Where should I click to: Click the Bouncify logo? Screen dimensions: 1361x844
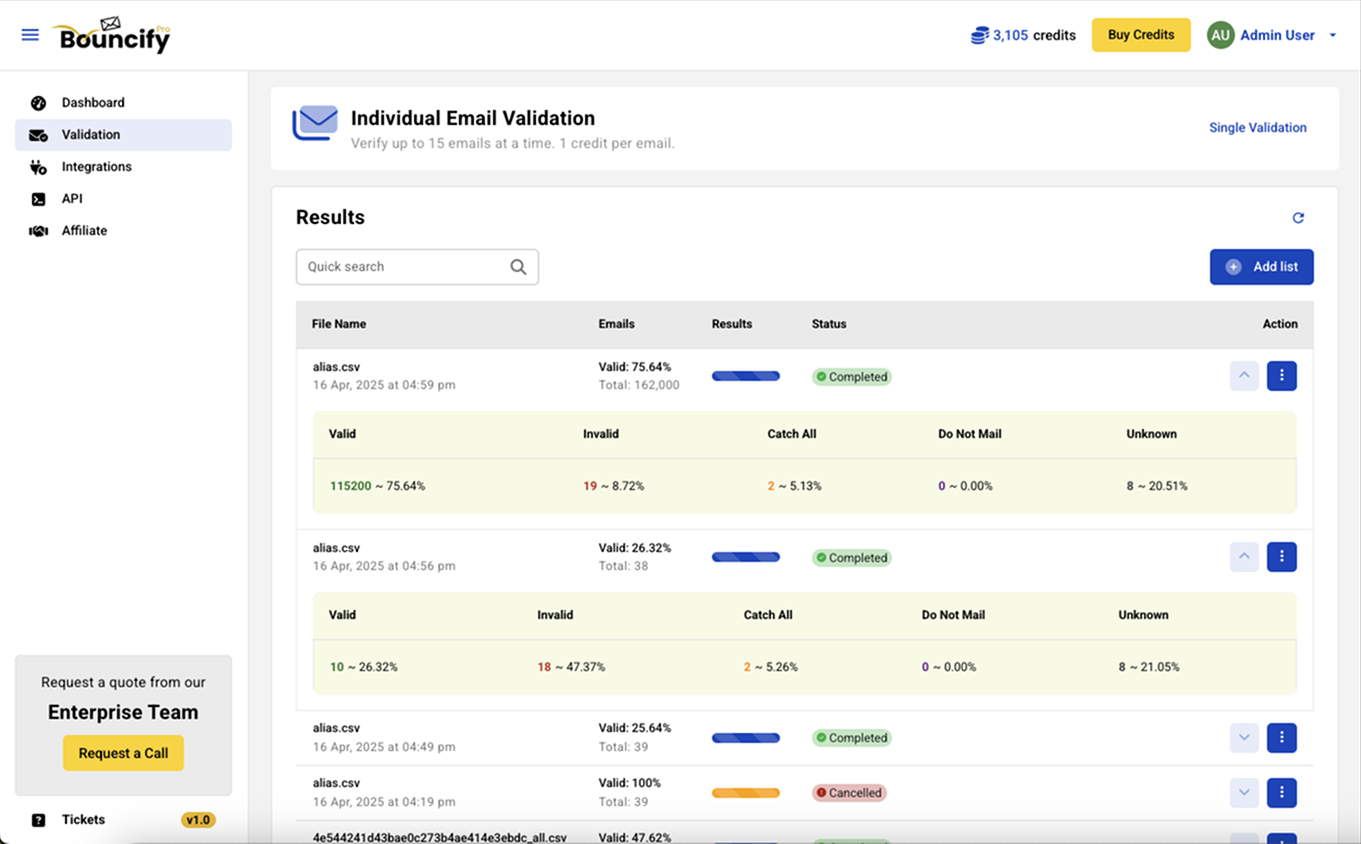[x=114, y=37]
